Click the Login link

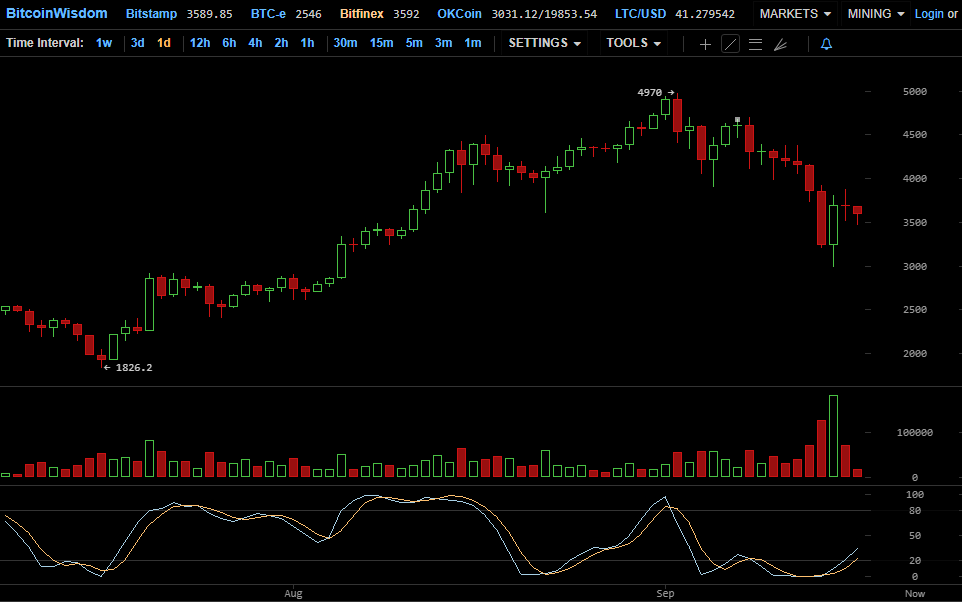(x=928, y=14)
